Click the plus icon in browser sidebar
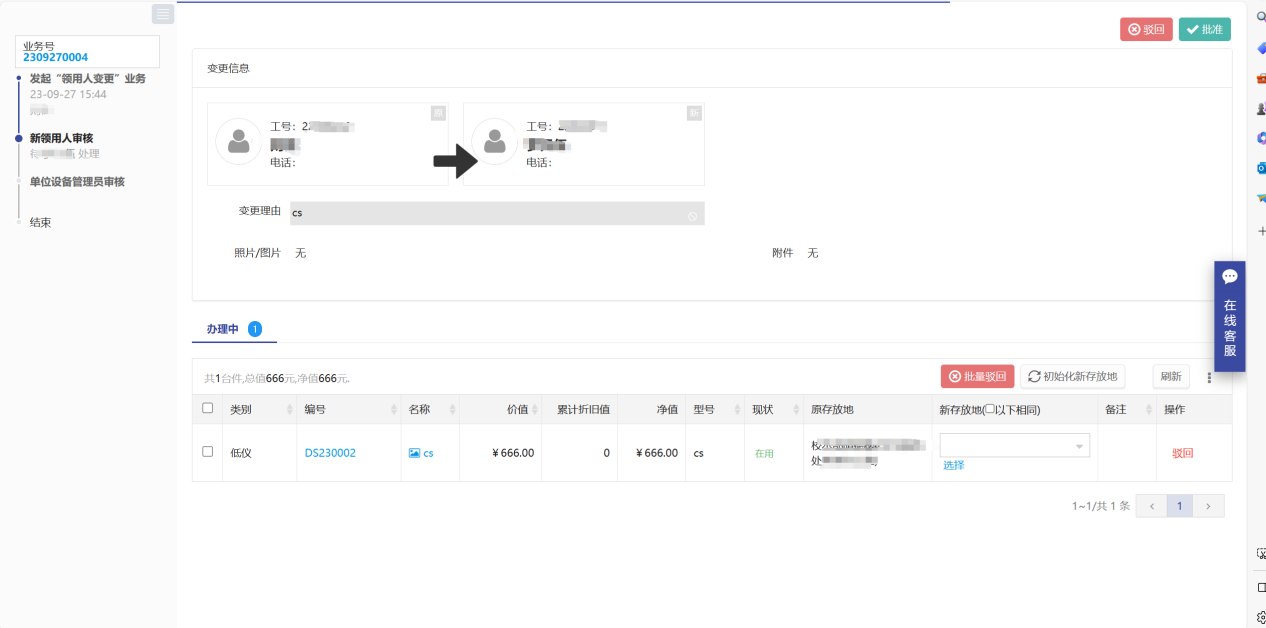 pyautogui.click(x=1260, y=231)
